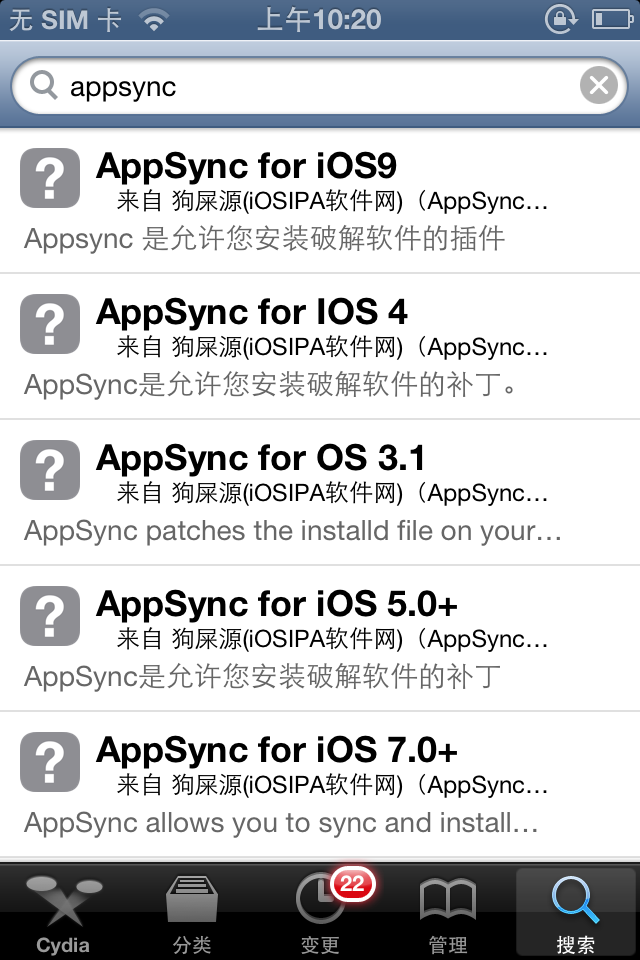Tap question-mark icon beside AppSync for OS 3.1
The height and width of the screenshot is (960, 640).
click(x=50, y=470)
